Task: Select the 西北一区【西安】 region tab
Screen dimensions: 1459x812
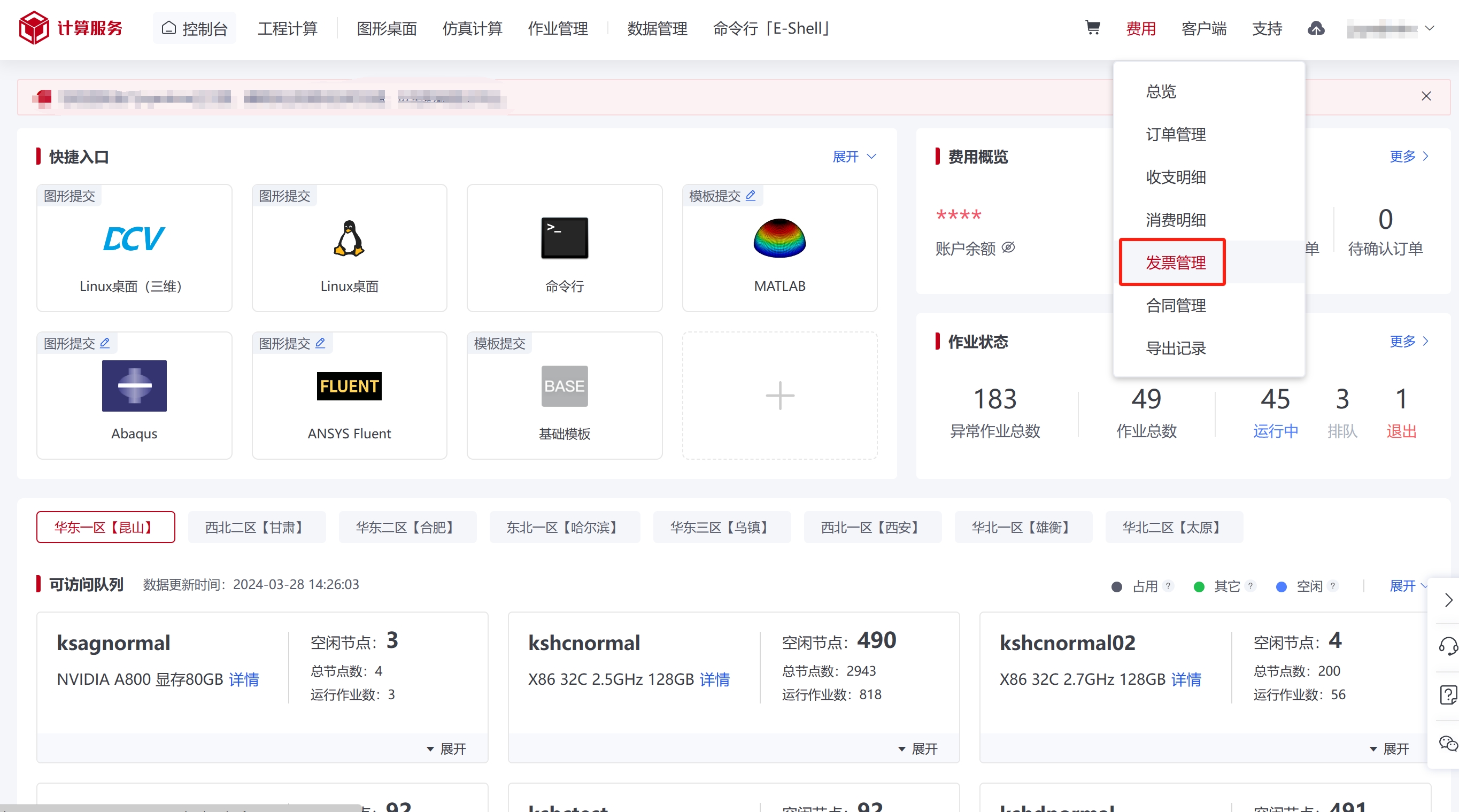Action: [872, 527]
